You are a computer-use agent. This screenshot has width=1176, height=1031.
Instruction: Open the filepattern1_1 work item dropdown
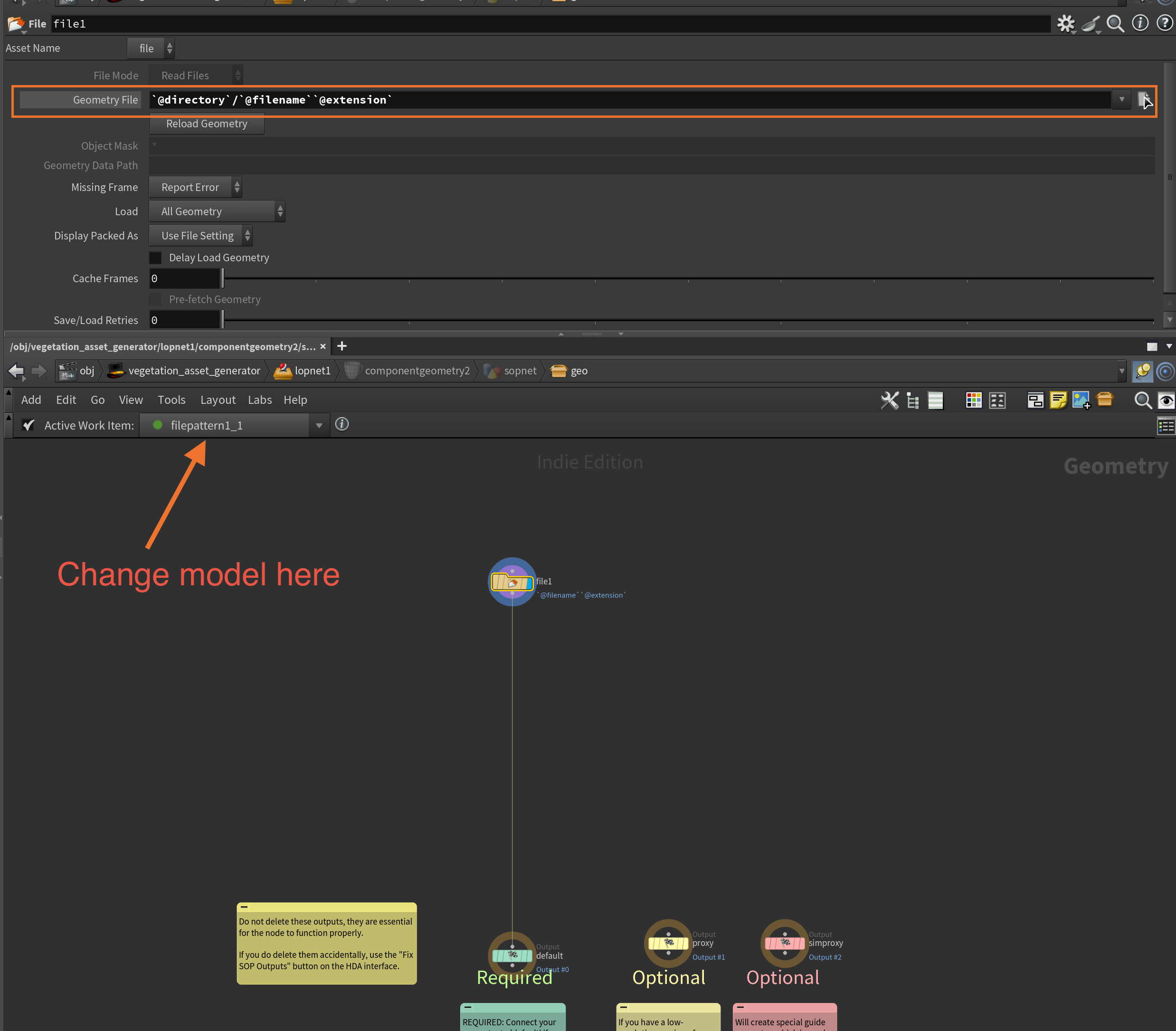click(319, 426)
